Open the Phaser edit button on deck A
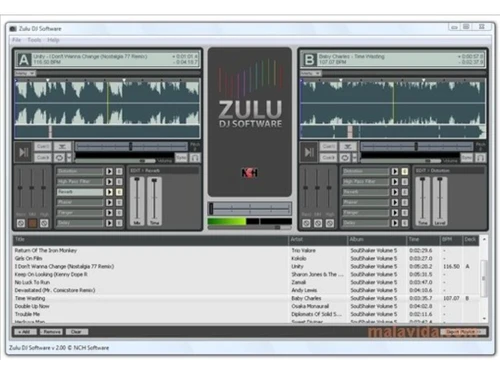The width and height of the screenshot is (500, 375). click(x=119, y=202)
